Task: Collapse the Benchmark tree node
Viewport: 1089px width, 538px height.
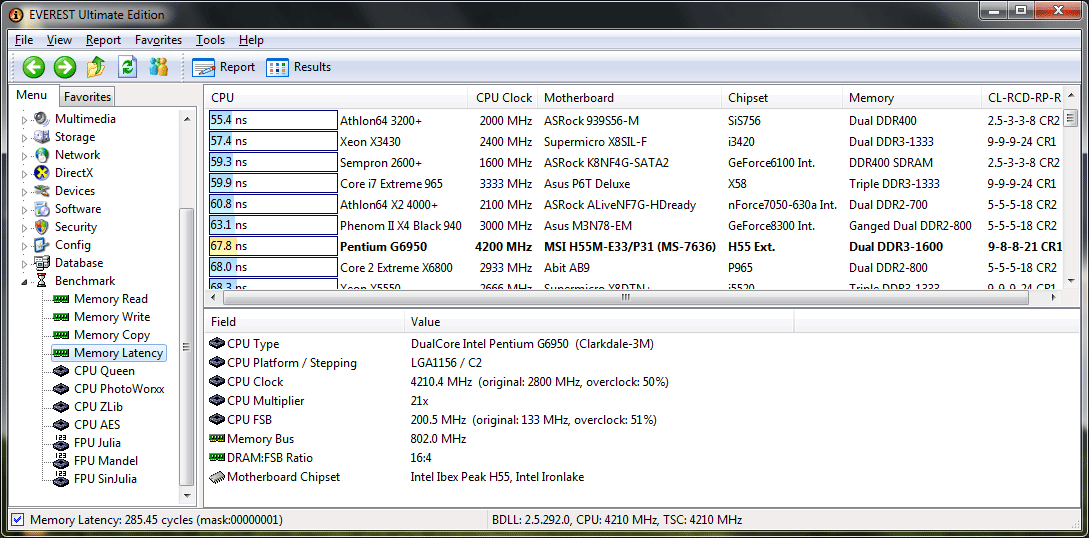Action: [x=24, y=282]
